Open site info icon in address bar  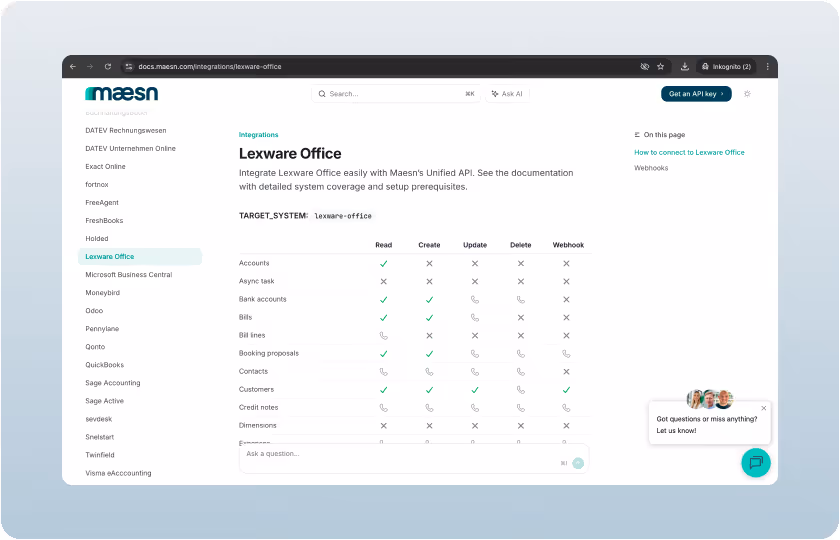128,66
